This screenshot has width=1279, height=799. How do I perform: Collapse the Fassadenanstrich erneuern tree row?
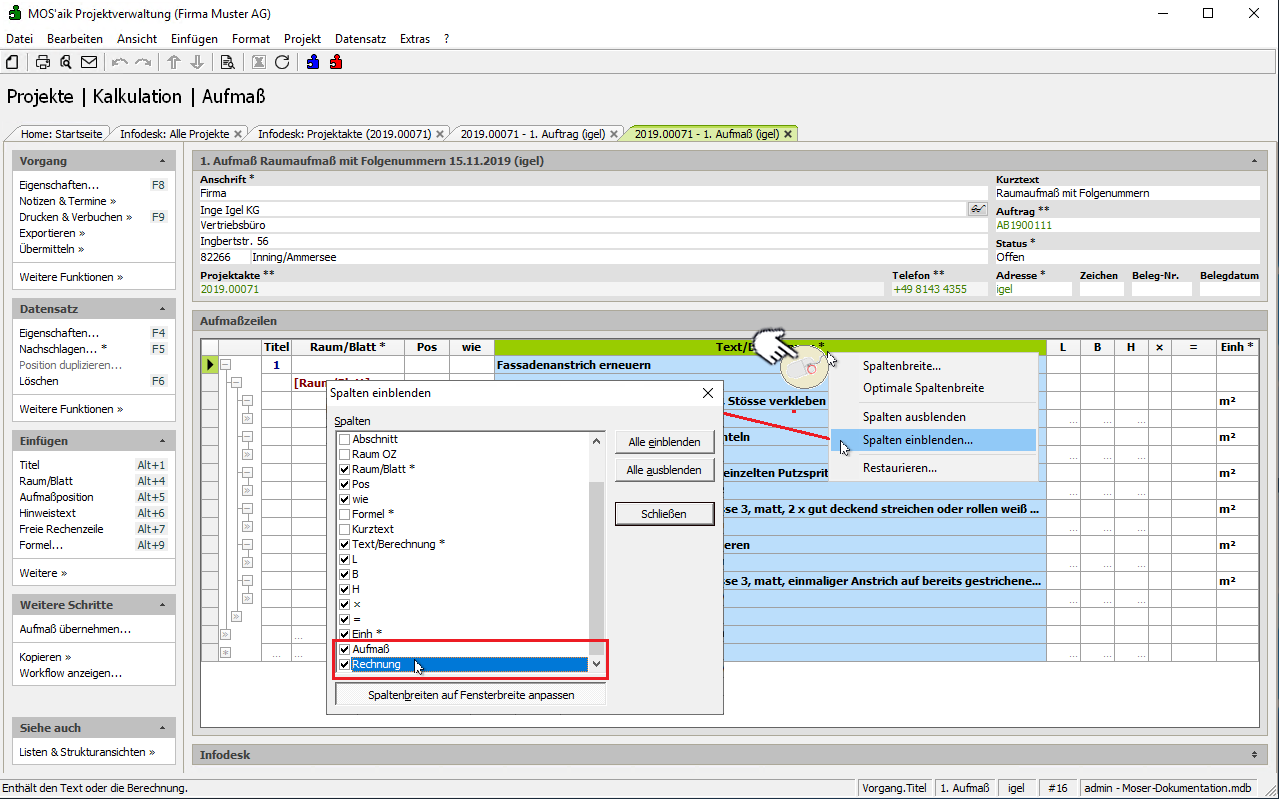[x=226, y=365]
